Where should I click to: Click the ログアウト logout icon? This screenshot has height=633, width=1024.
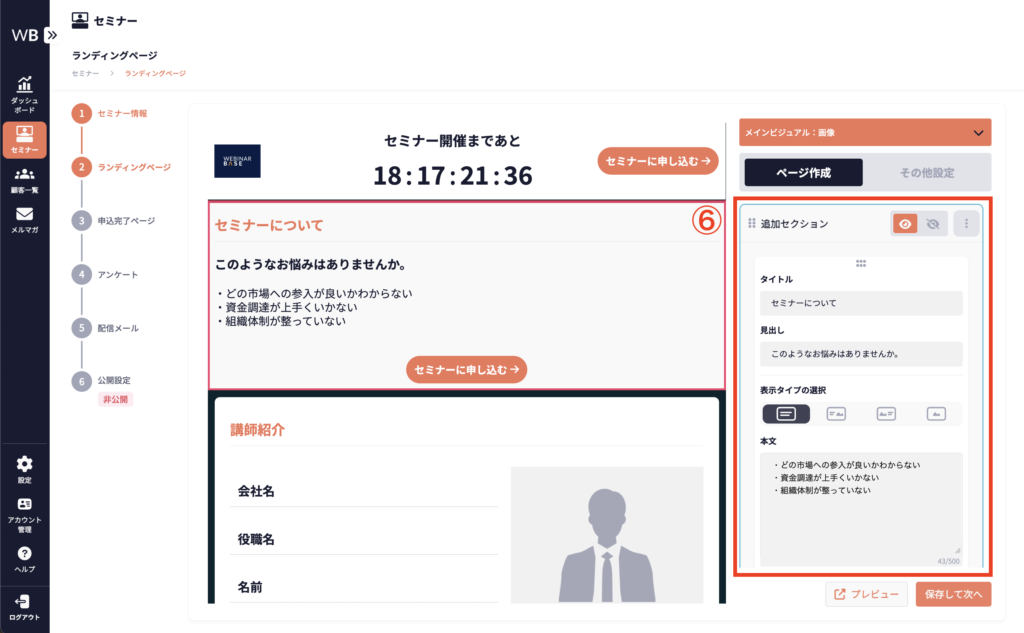tap(24, 605)
